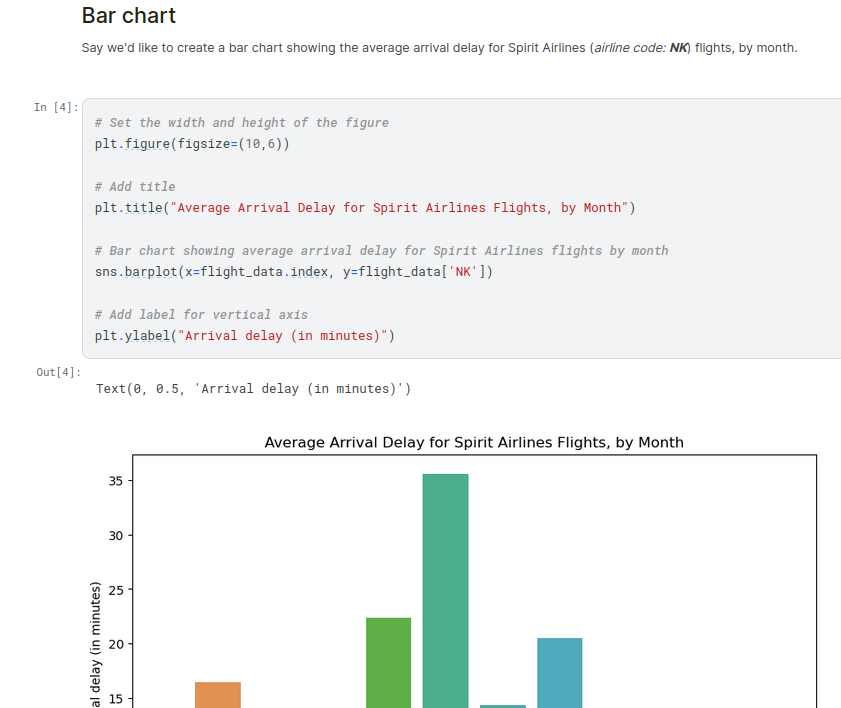Click the blue bar in the chart
The height and width of the screenshot is (708, 841).
[x=559, y=672]
